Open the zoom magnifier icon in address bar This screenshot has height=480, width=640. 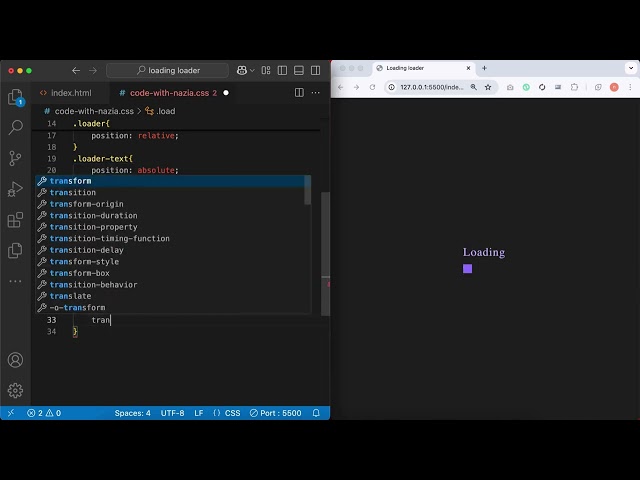click(473, 87)
